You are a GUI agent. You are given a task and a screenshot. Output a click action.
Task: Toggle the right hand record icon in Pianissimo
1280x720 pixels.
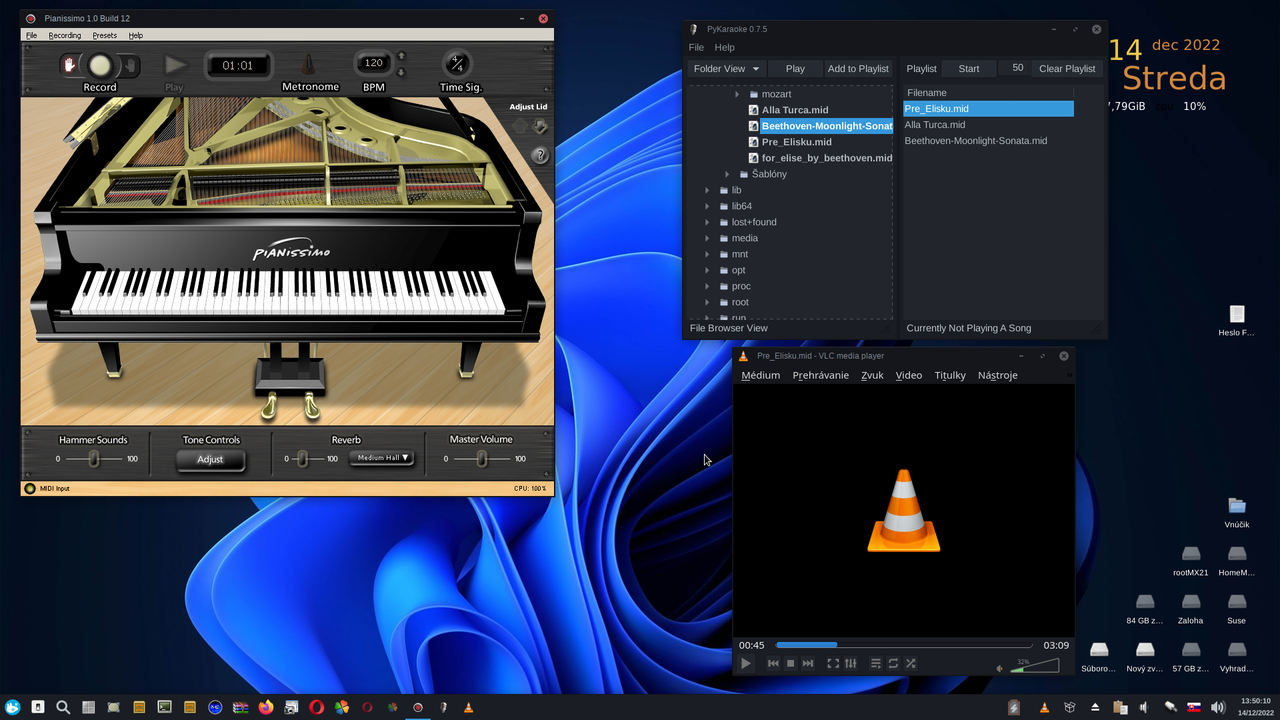(x=130, y=67)
